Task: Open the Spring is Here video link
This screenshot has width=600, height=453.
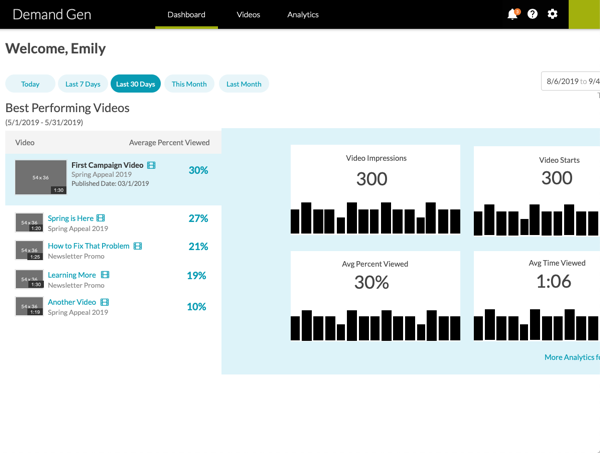Action: [x=70, y=218]
